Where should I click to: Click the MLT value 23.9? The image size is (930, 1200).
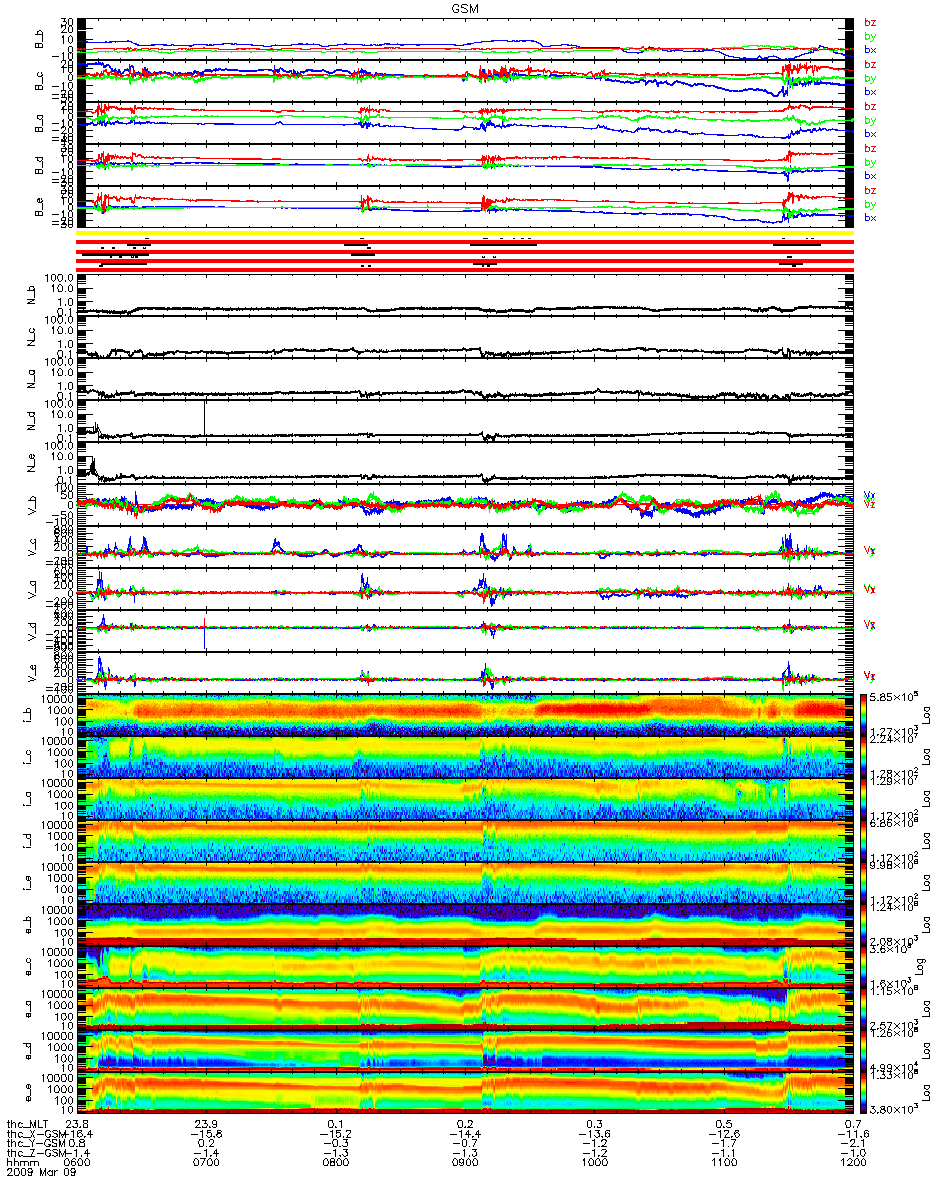point(206,1124)
